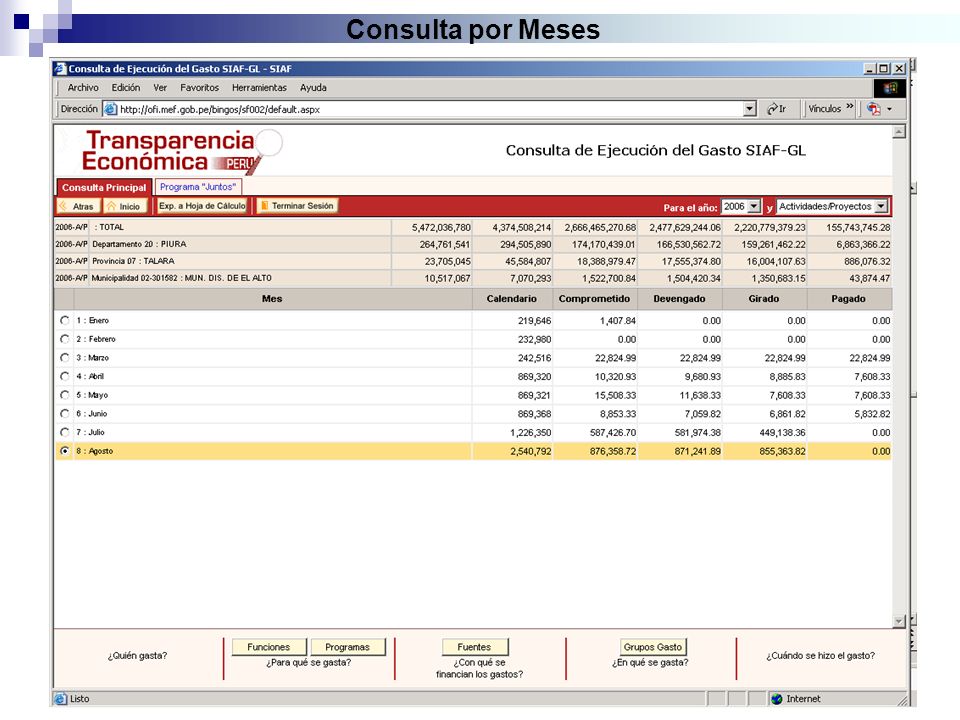
Task: Click the Inicio home button
Action: coord(126,206)
